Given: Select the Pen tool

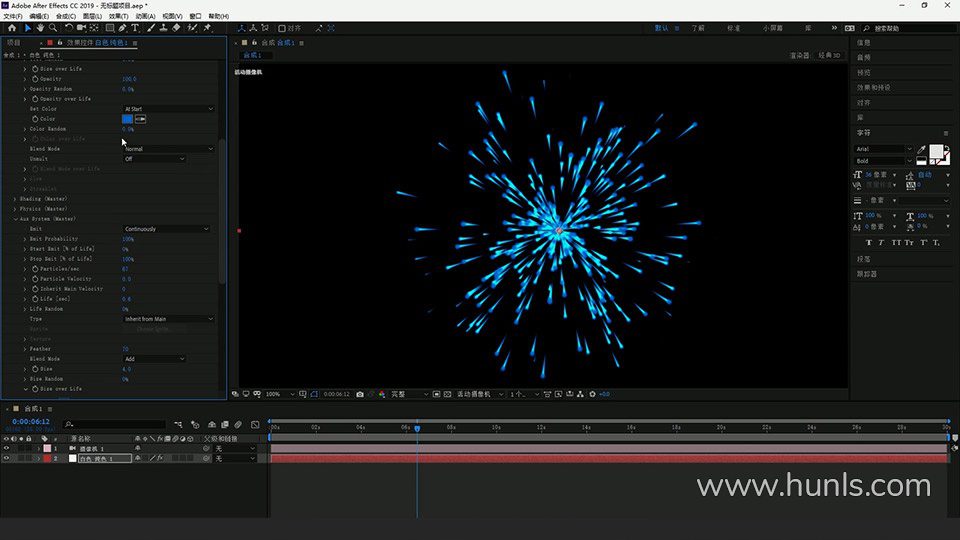Looking at the screenshot, I should (x=123, y=28).
